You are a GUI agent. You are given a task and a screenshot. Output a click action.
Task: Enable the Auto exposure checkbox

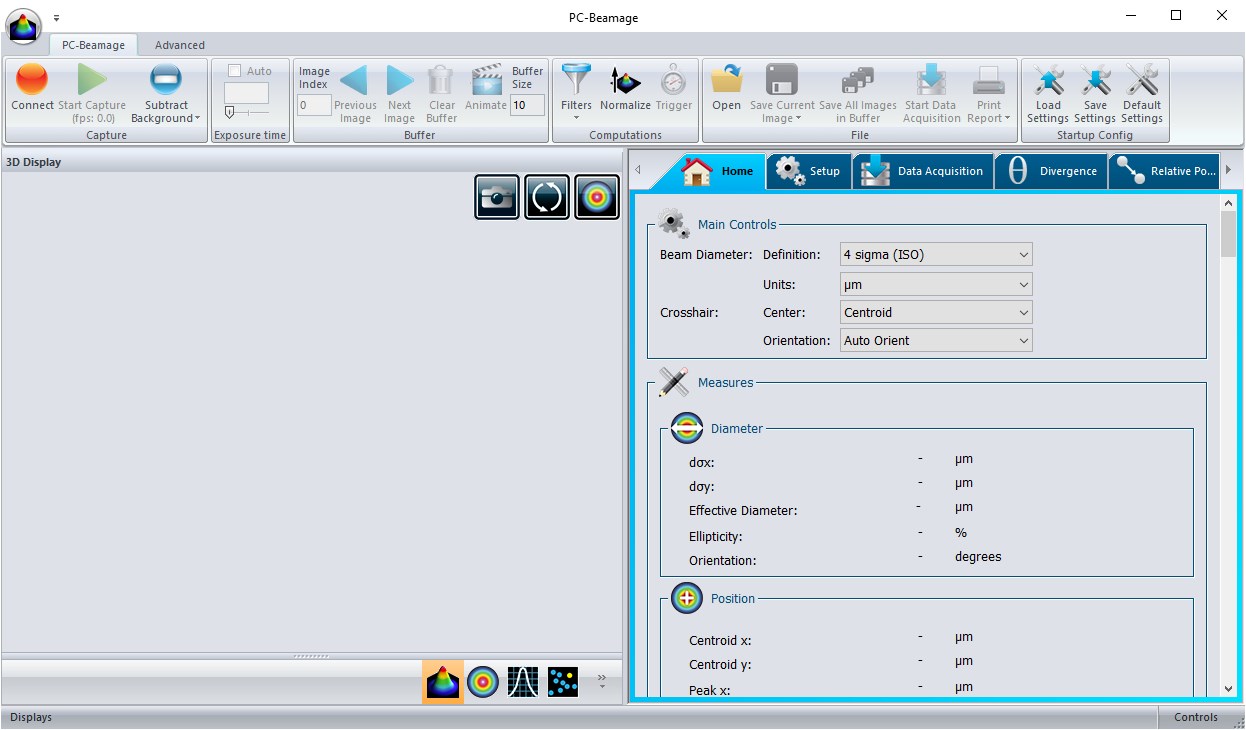click(235, 71)
